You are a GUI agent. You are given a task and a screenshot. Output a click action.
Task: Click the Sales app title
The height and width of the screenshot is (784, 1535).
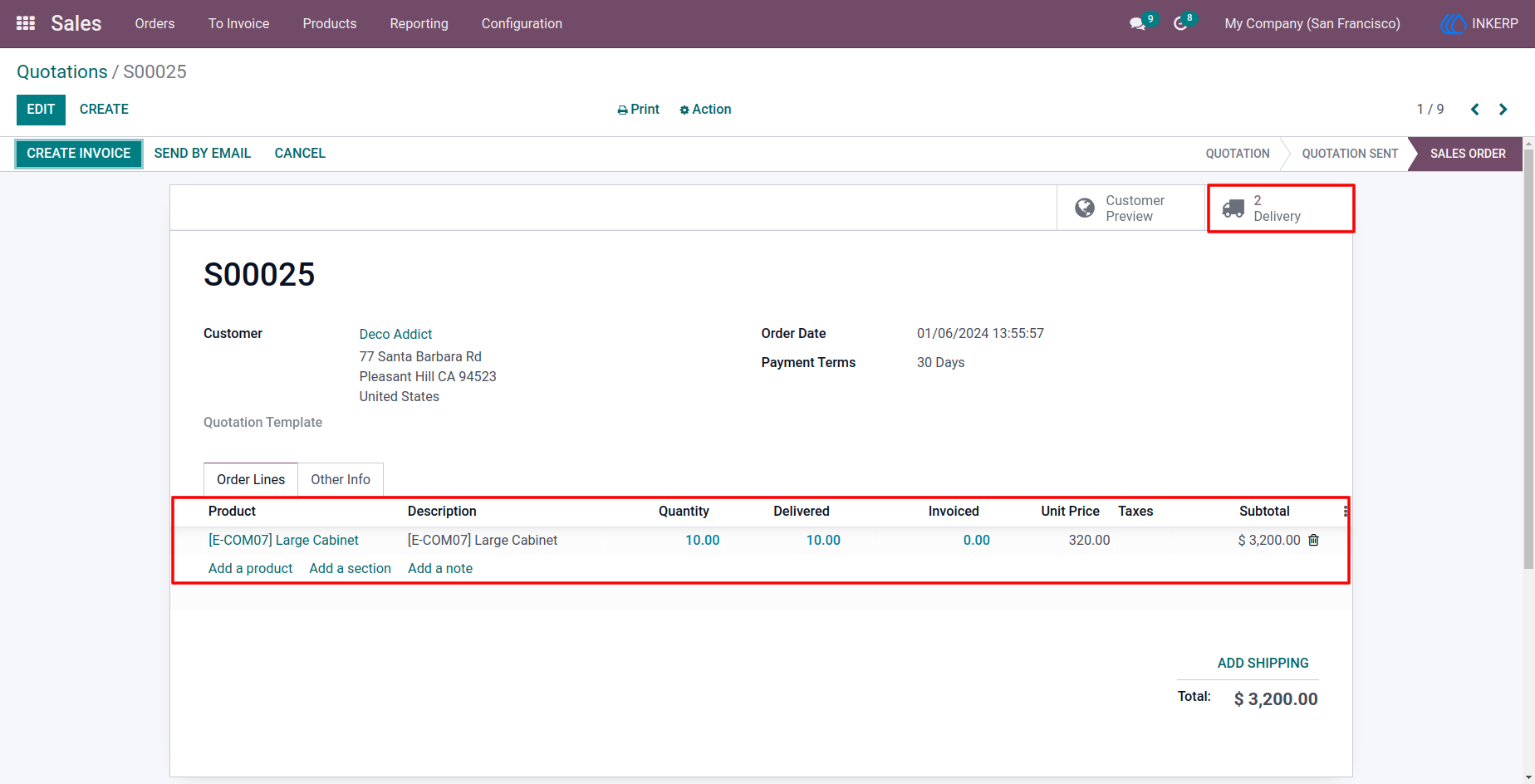[76, 24]
